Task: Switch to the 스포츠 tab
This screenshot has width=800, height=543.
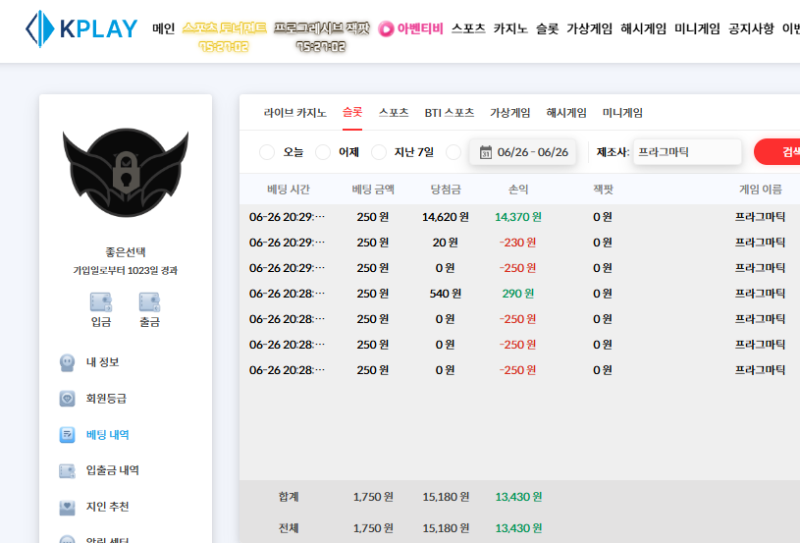Action: click(x=393, y=113)
